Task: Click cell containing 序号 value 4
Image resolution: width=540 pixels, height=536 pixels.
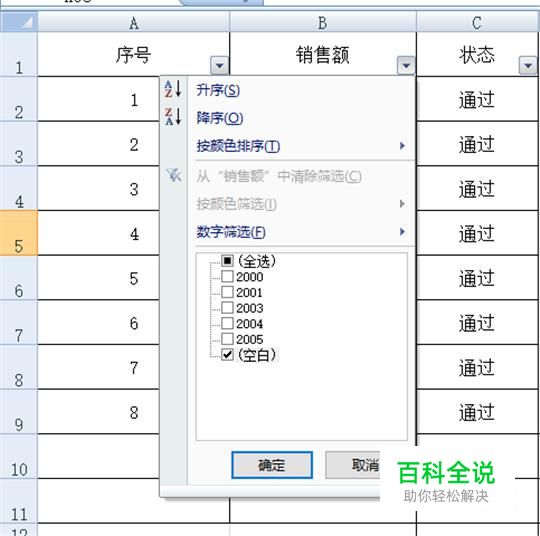Action: tap(98, 233)
